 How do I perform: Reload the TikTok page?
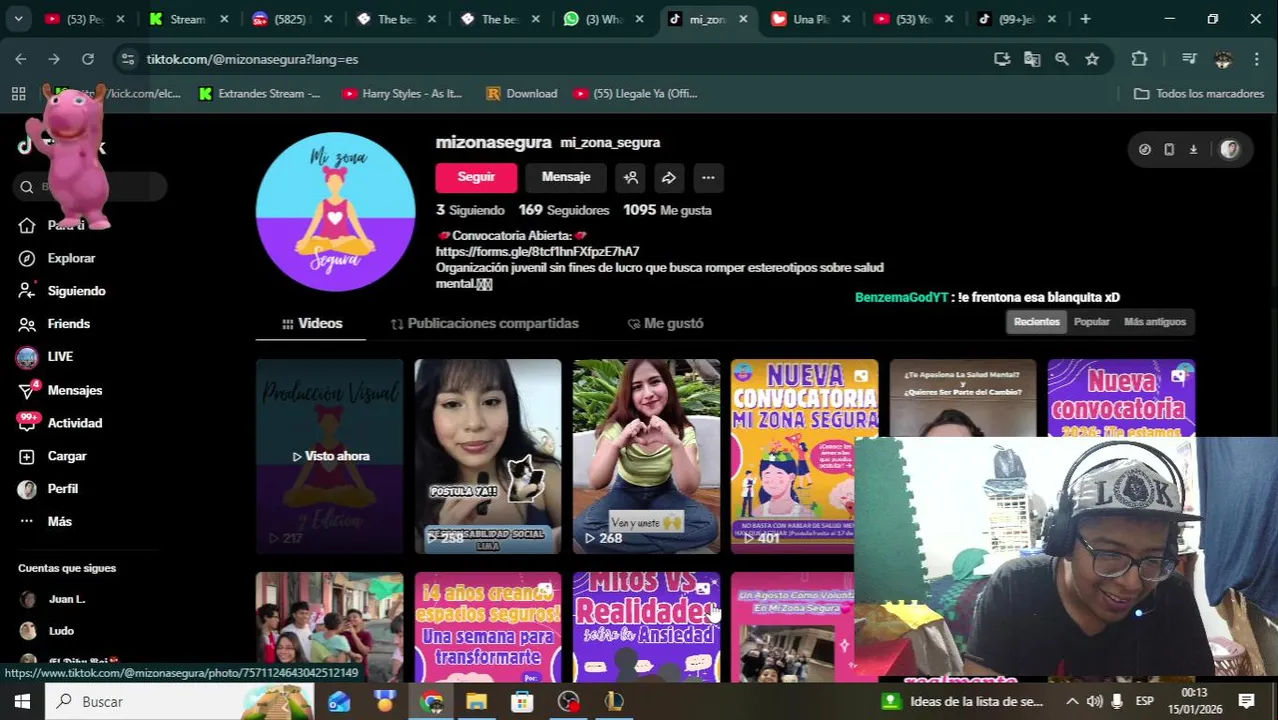[88, 59]
